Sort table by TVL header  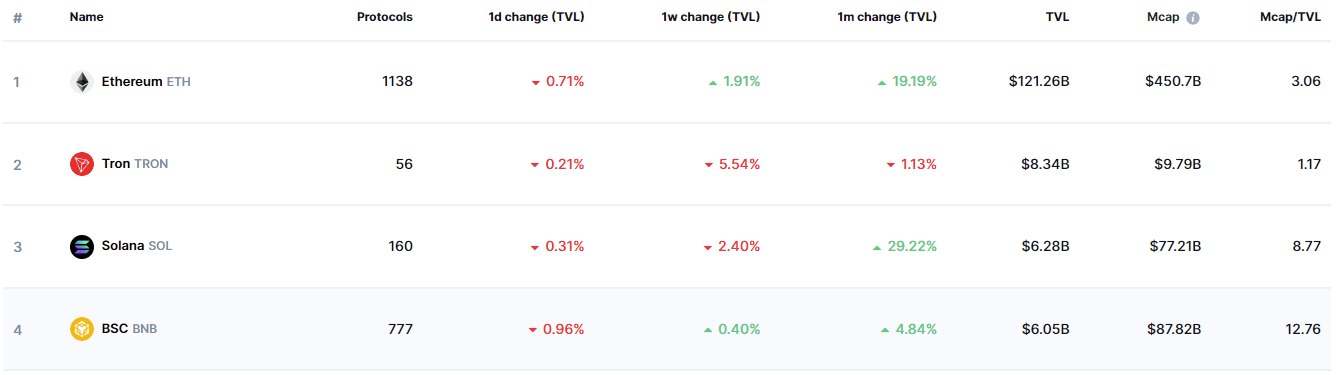pos(1058,17)
